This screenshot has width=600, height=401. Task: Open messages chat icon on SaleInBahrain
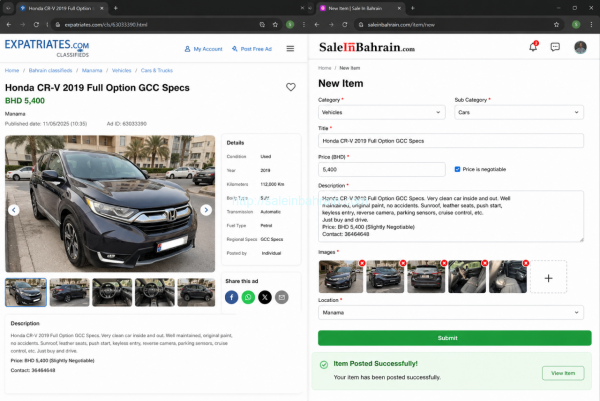click(x=555, y=47)
